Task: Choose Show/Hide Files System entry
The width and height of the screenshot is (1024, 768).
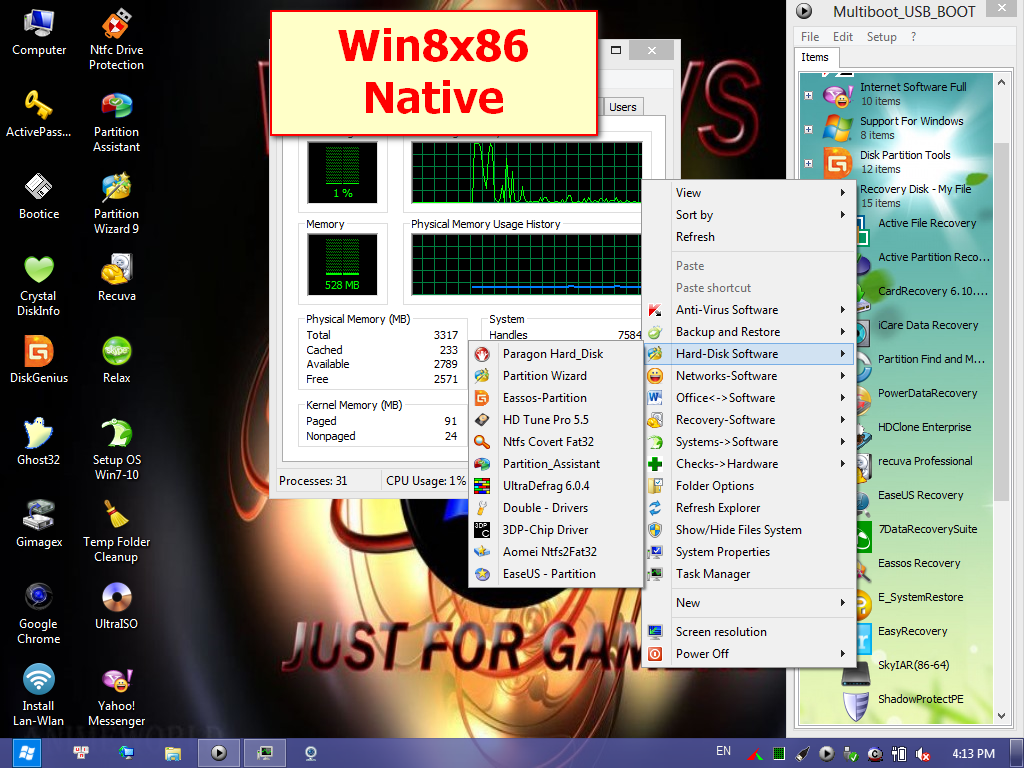Action: tap(748, 530)
